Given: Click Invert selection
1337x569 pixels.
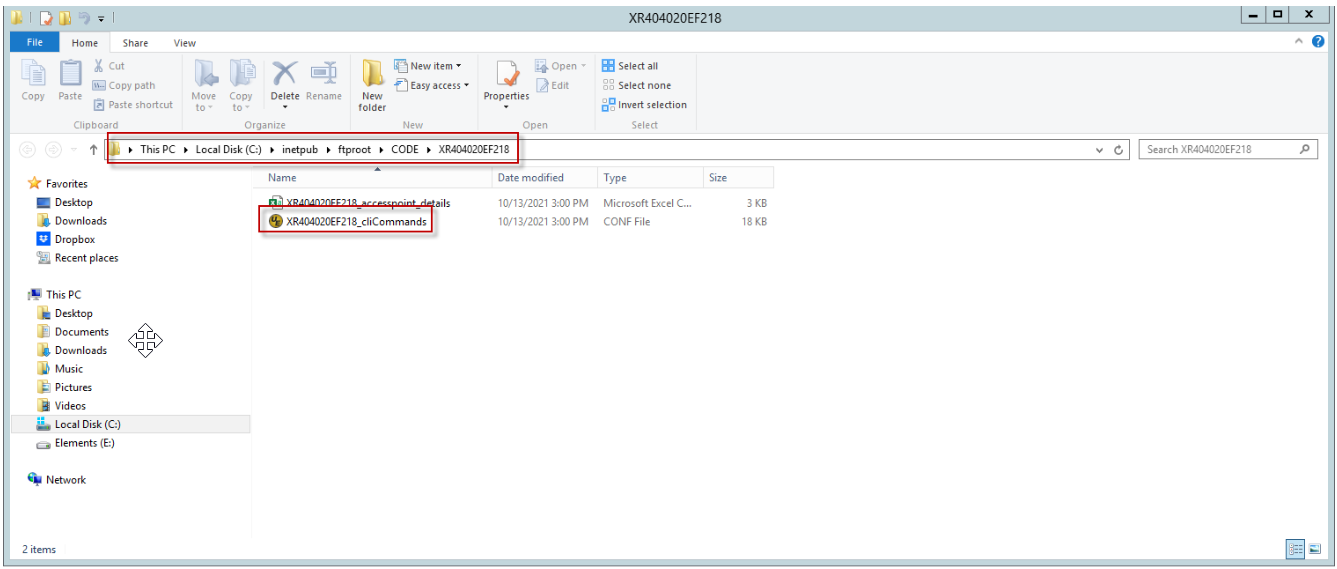Looking at the screenshot, I should (x=644, y=104).
